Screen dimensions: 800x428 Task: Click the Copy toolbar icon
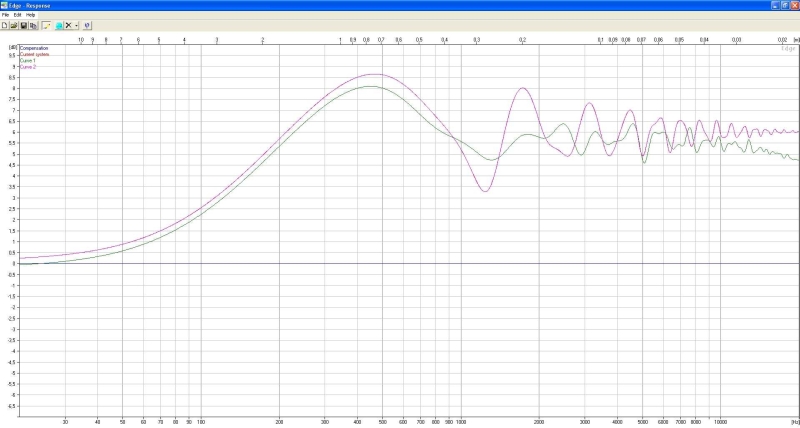click(x=33, y=25)
